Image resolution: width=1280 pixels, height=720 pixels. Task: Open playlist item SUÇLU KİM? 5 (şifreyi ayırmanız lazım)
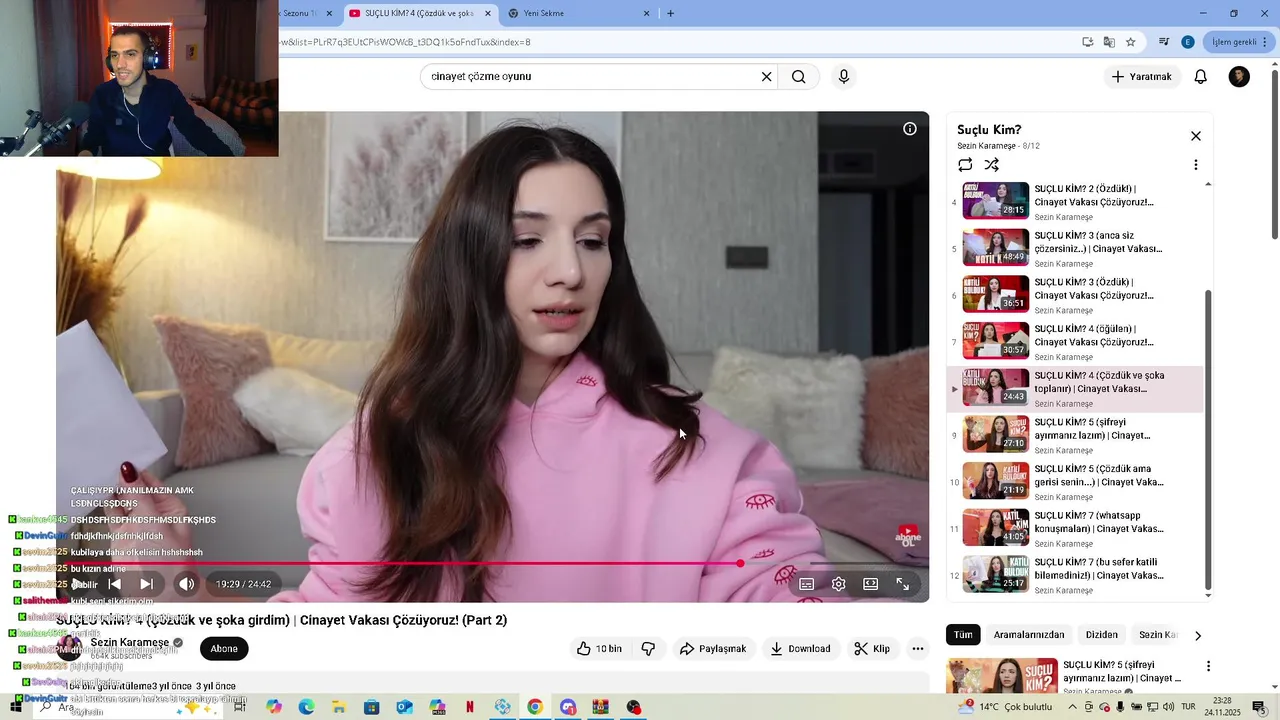pos(1075,435)
